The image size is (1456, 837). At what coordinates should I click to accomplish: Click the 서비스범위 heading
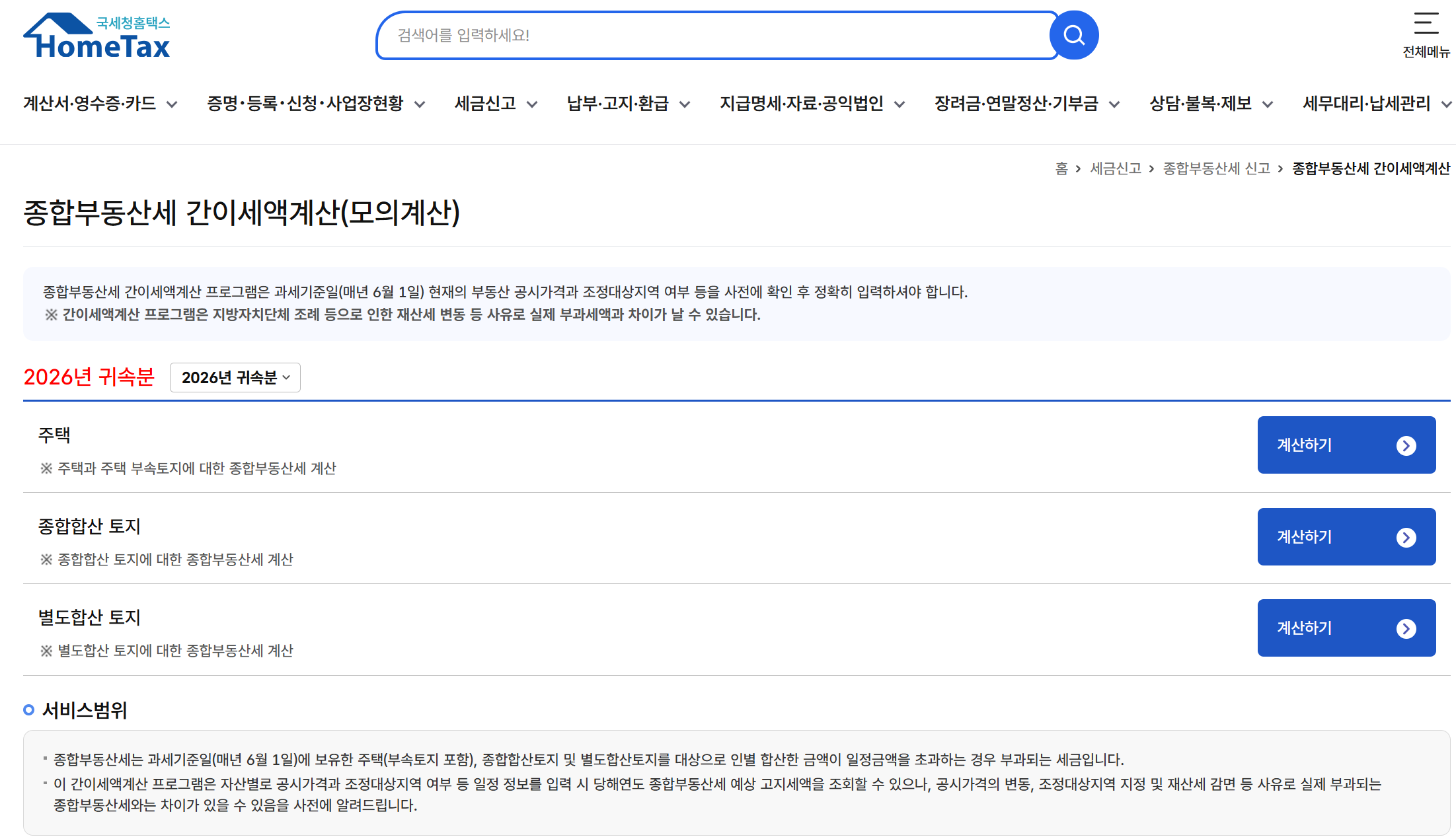85,710
